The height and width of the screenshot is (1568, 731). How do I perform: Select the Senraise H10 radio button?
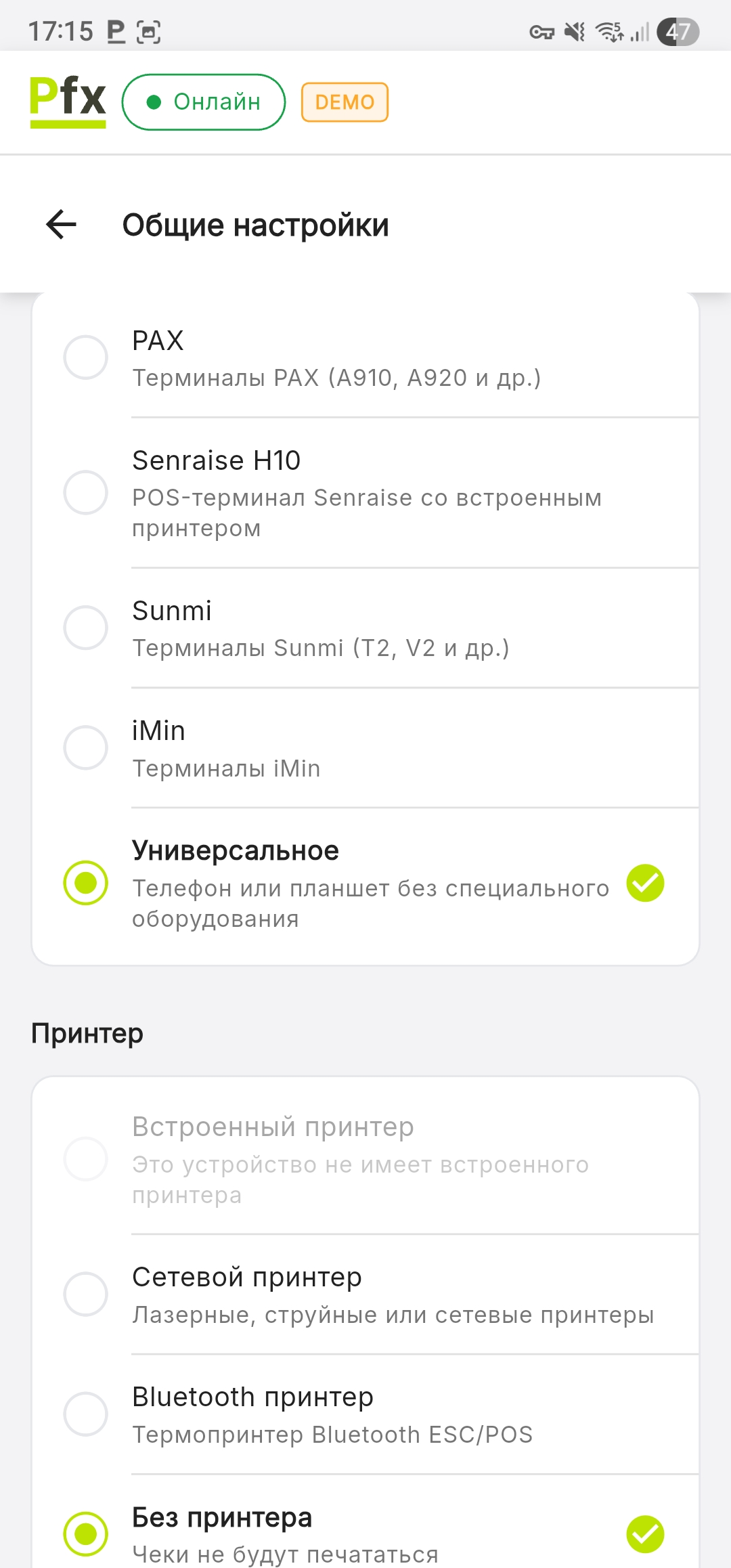tap(86, 493)
